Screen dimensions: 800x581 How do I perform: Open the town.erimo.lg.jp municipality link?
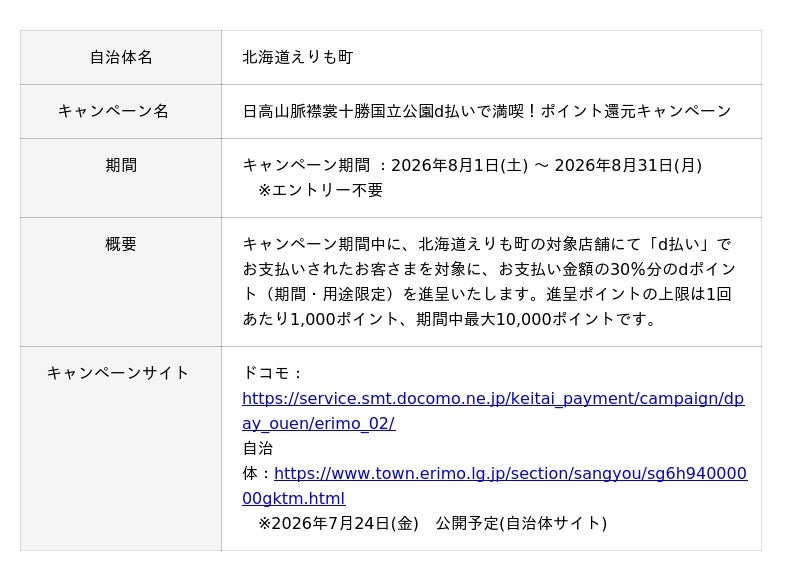point(510,473)
